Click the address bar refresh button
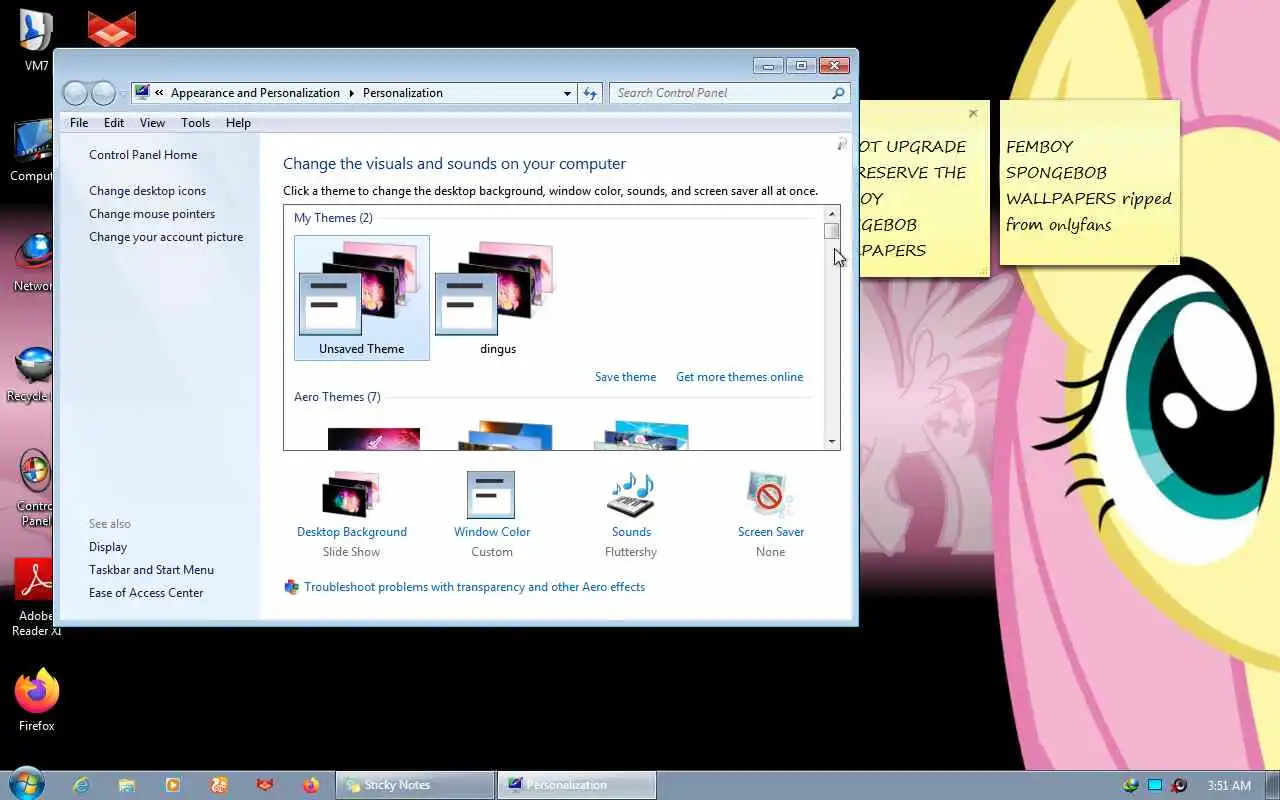Viewport: 1280px width, 800px height. tap(590, 93)
